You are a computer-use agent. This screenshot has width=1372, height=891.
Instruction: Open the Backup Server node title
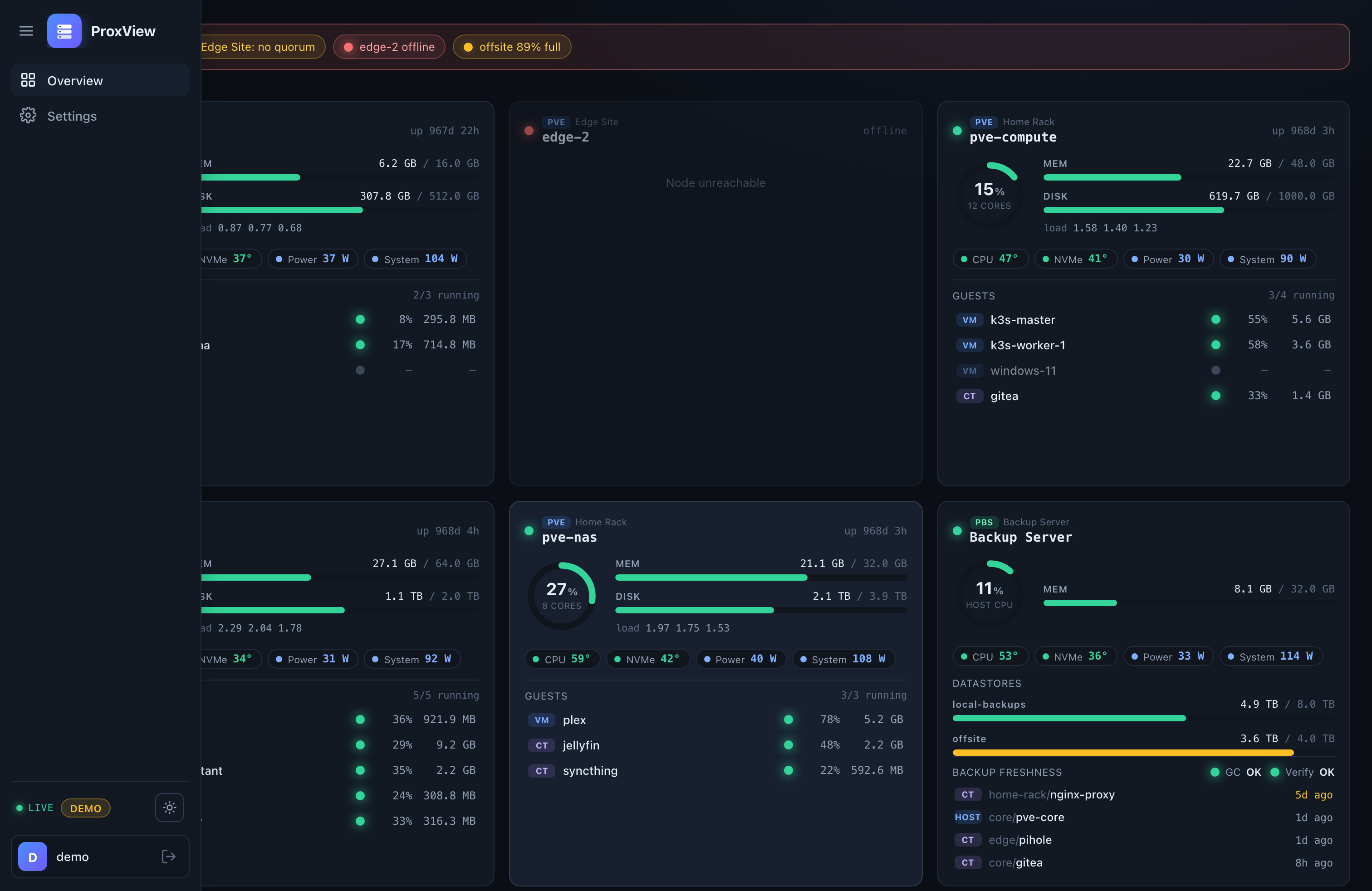point(1020,537)
